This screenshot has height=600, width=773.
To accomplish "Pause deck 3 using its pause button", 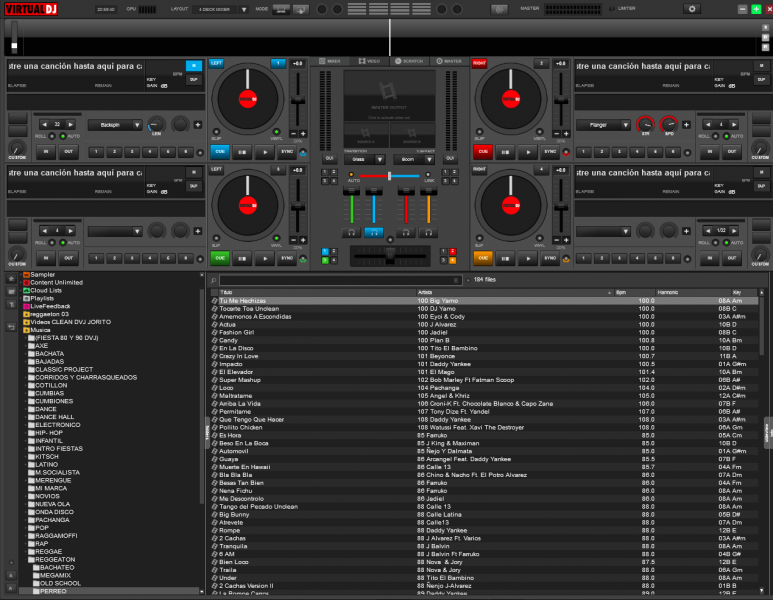I will point(242,258).
